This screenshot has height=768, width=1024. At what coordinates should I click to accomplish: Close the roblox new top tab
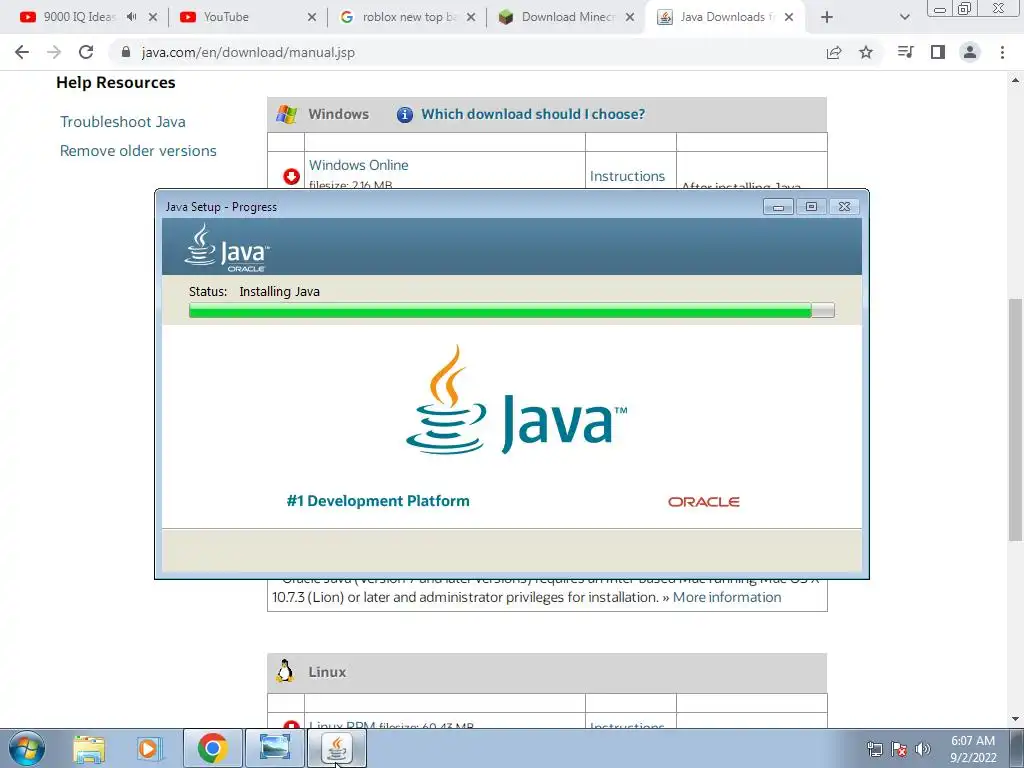(x=471, y=18)
